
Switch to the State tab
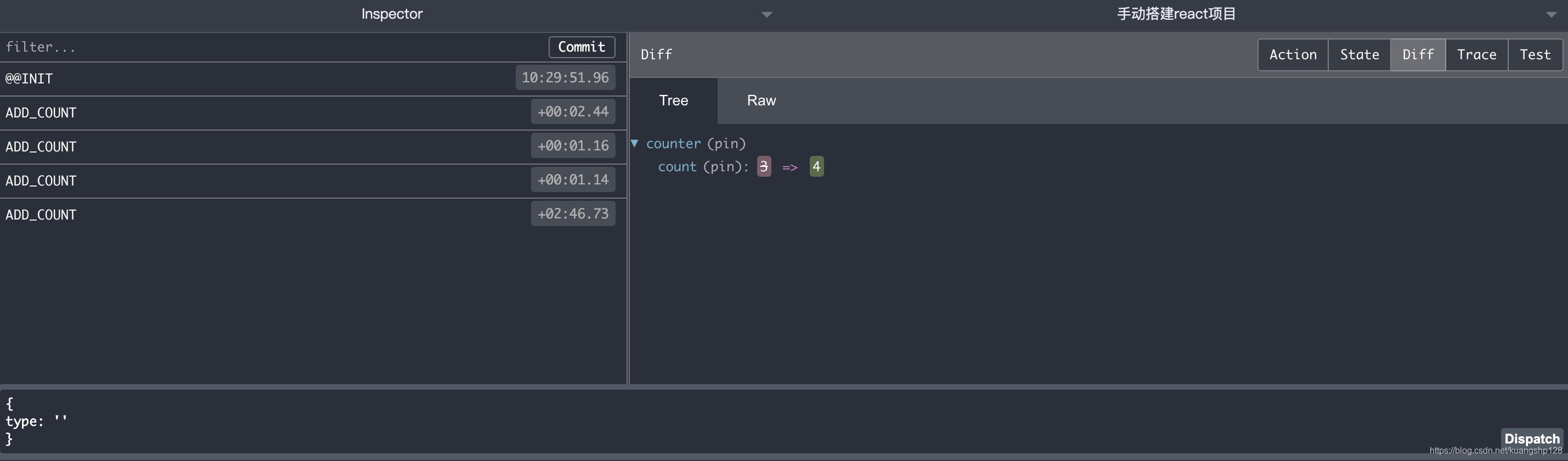pyautogui.click(x=1359, y=55)
